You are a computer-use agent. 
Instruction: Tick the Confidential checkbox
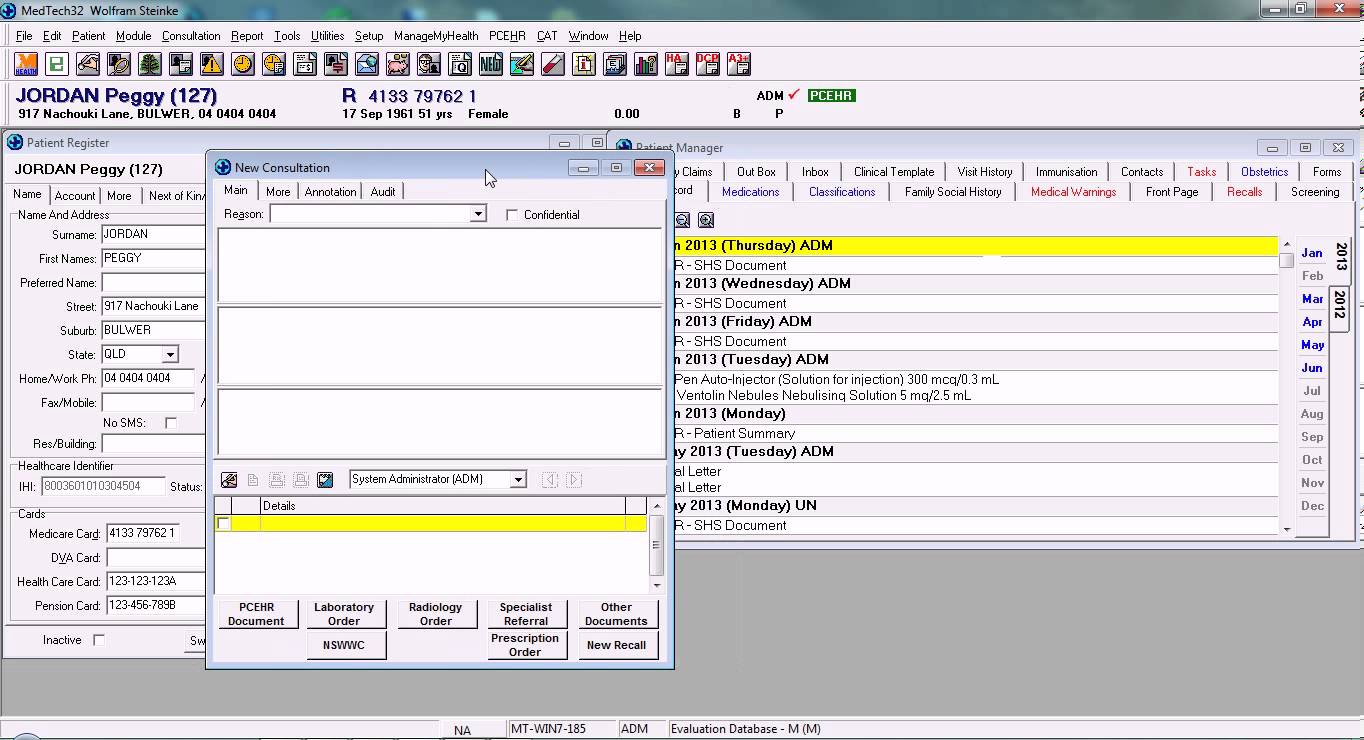pyautogui.click(x=513, y=215)
